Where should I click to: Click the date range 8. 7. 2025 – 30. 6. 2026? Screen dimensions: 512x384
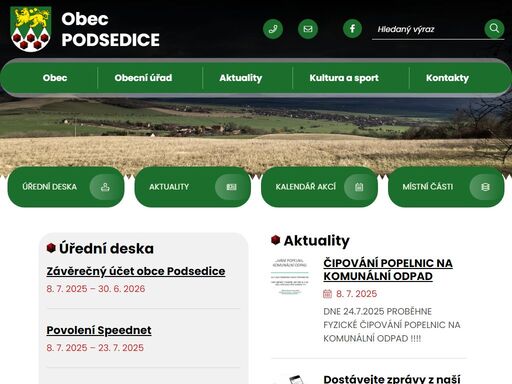(96, 289)
